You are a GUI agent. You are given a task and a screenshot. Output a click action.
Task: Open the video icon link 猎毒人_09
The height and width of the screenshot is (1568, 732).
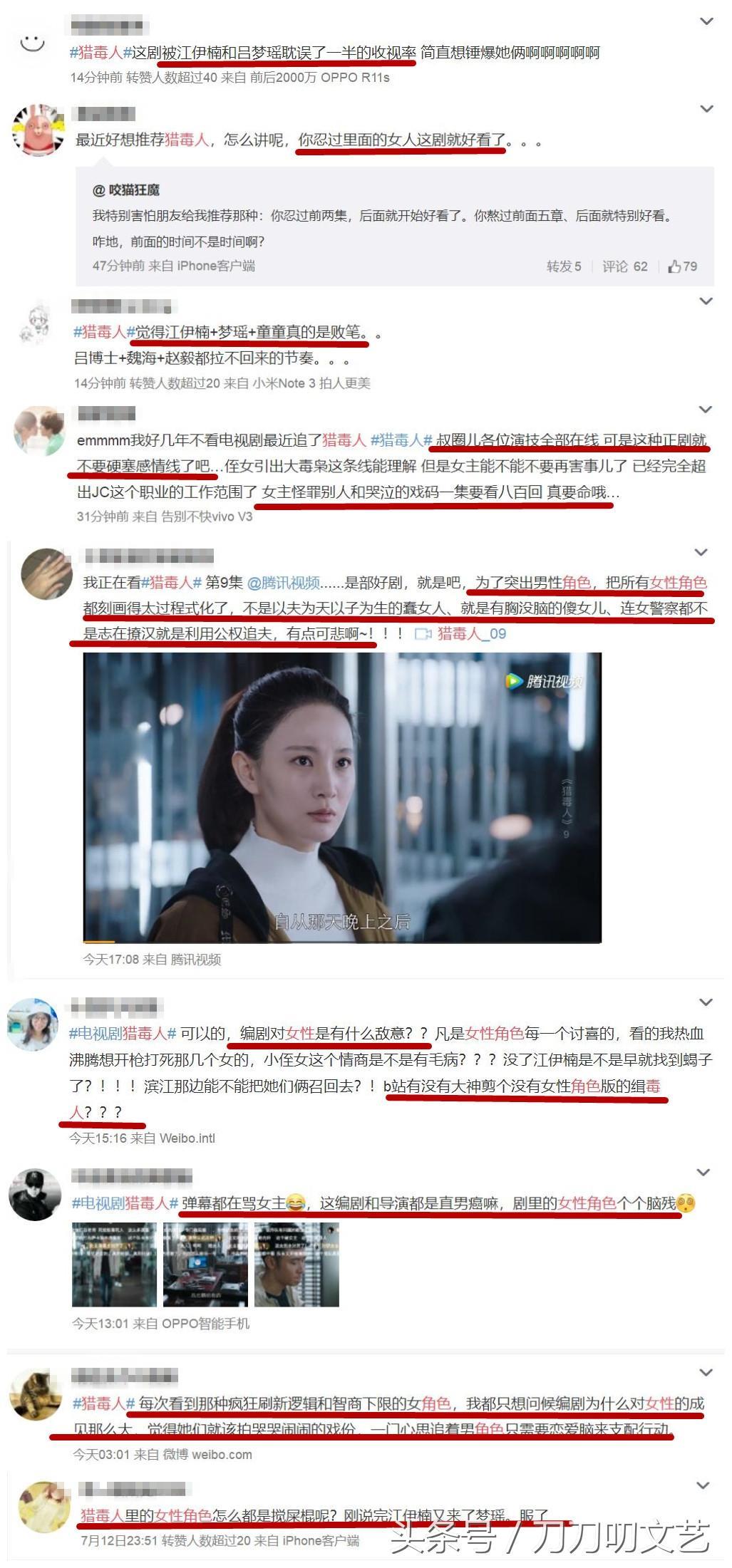pyautogui.click(x=460, y=633)
